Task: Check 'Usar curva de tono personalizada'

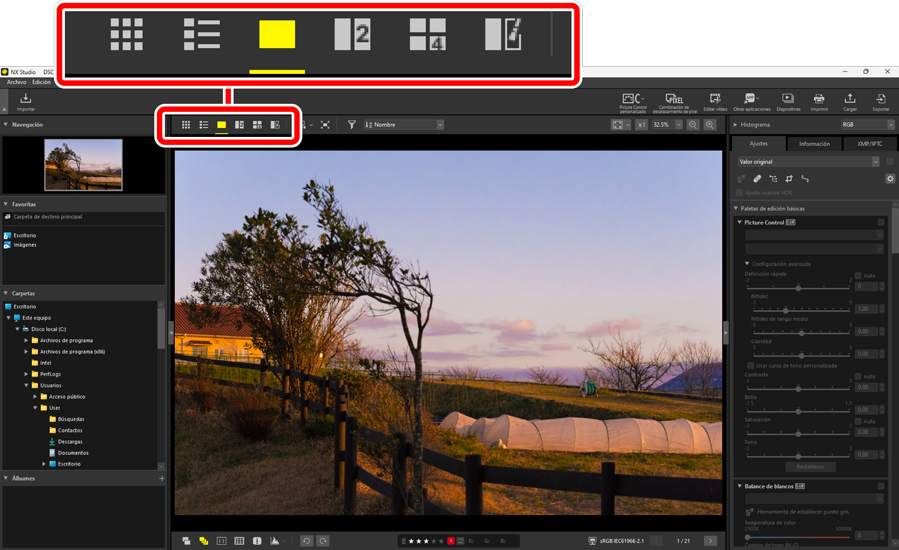Action: pos(751,365)
